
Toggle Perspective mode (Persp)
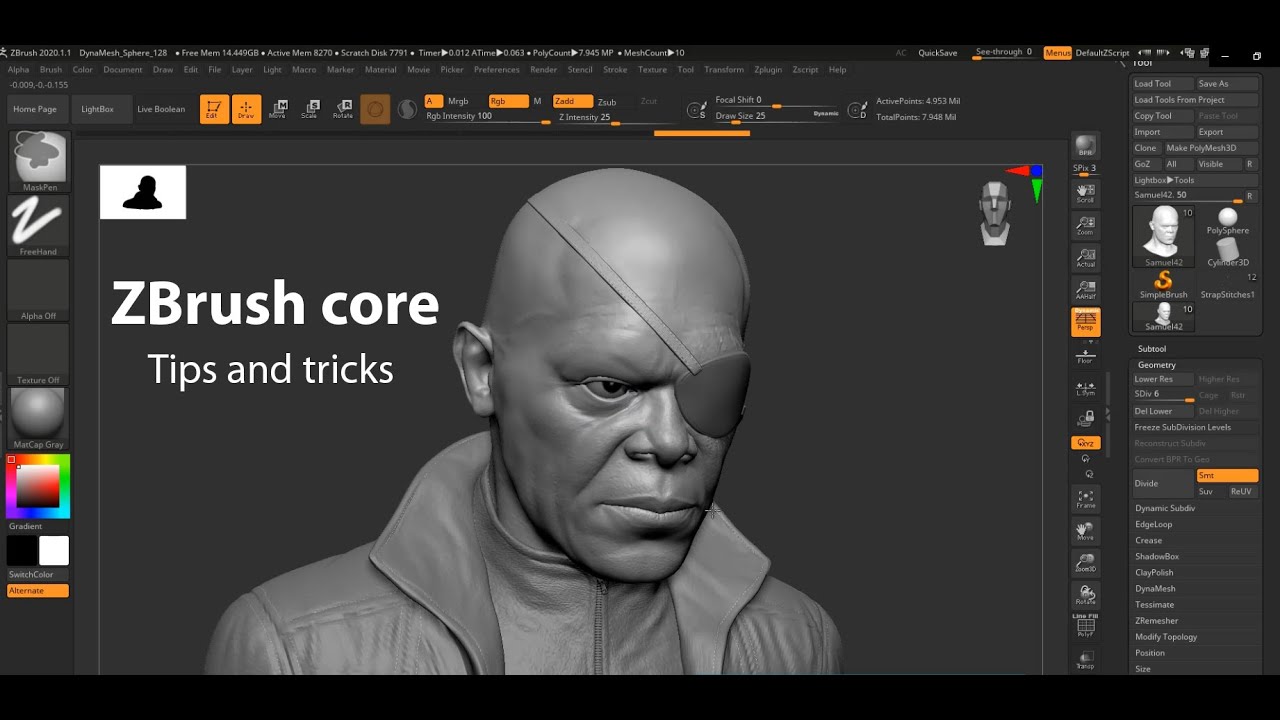point(1085,321)
